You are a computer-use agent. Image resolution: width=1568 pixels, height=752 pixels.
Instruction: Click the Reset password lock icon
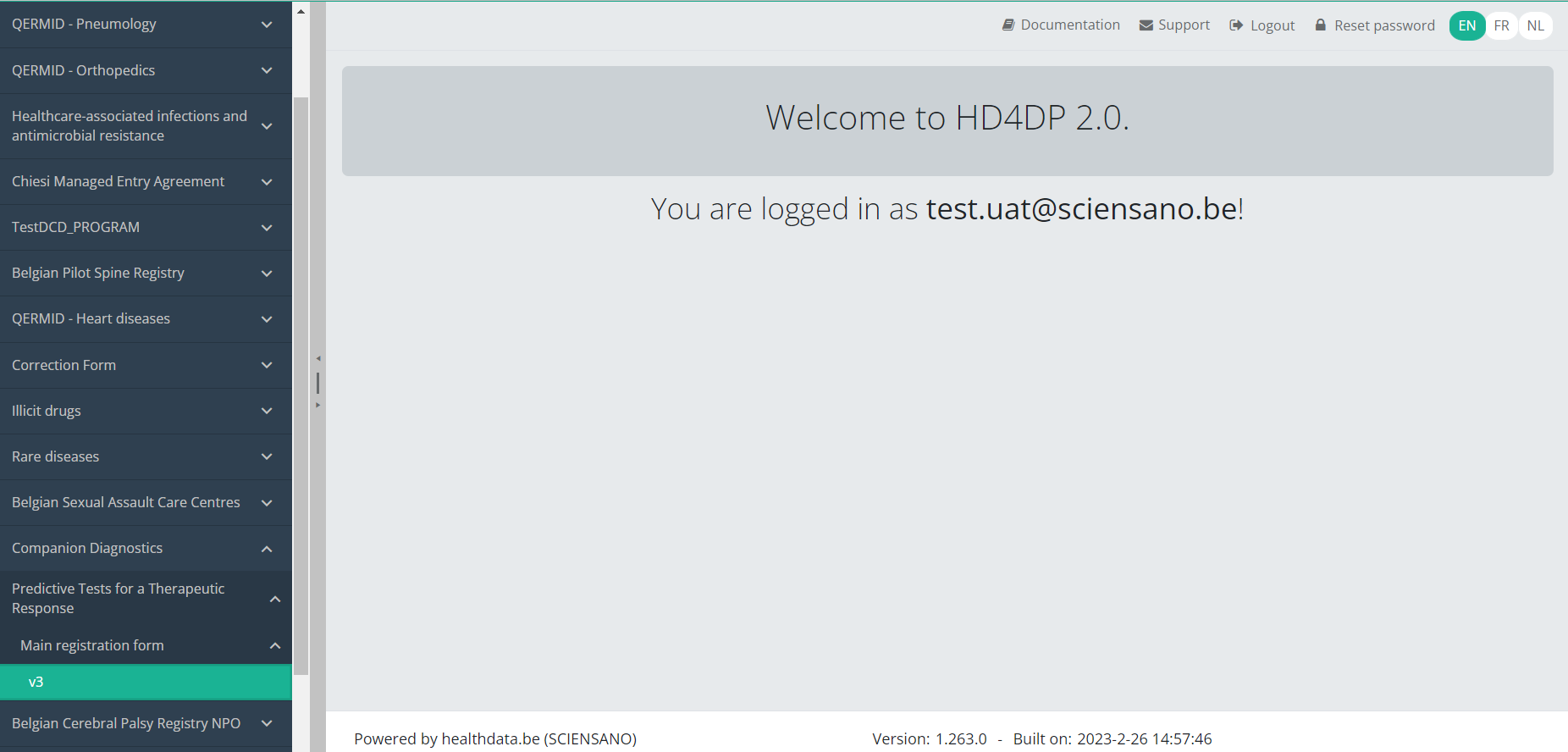pos(1320,25)
